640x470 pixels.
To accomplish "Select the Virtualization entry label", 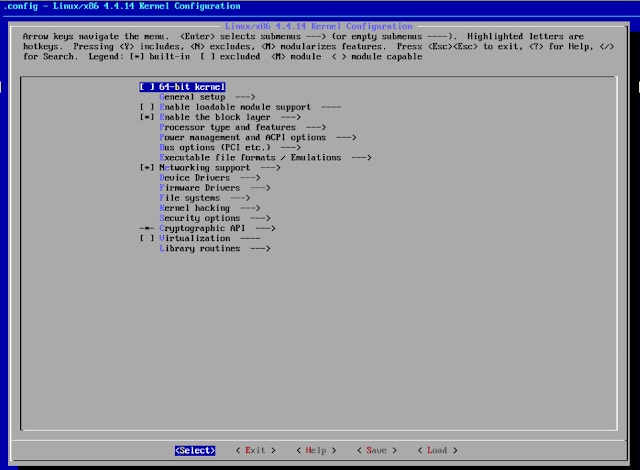I will [195, 238].
